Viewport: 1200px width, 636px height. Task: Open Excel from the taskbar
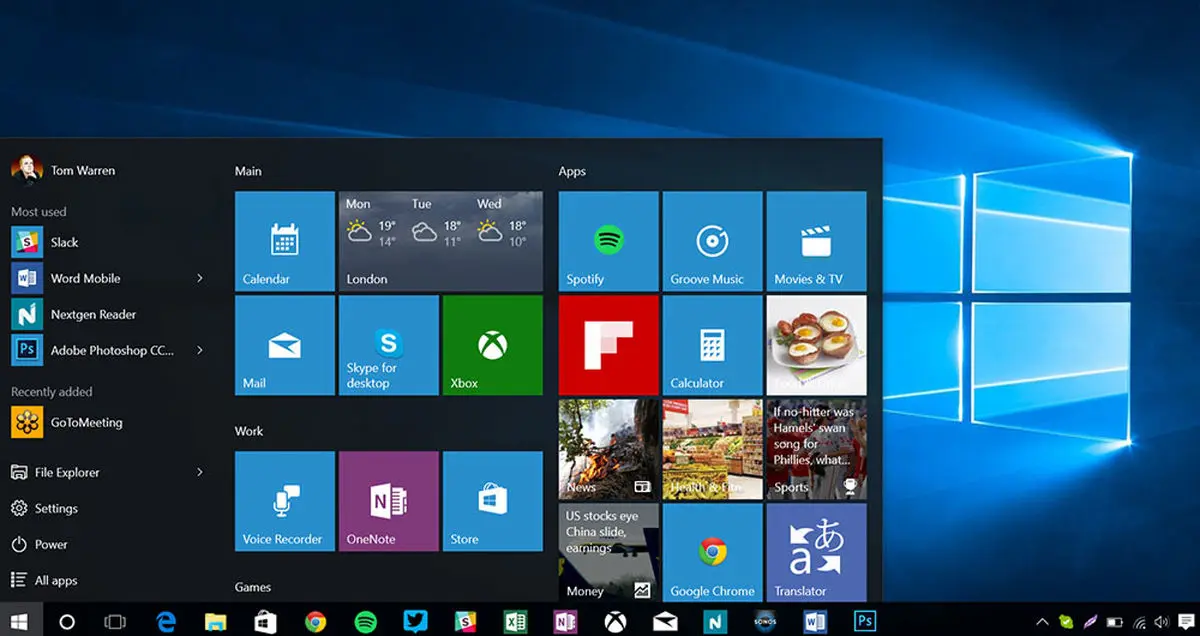click(515, 622)
